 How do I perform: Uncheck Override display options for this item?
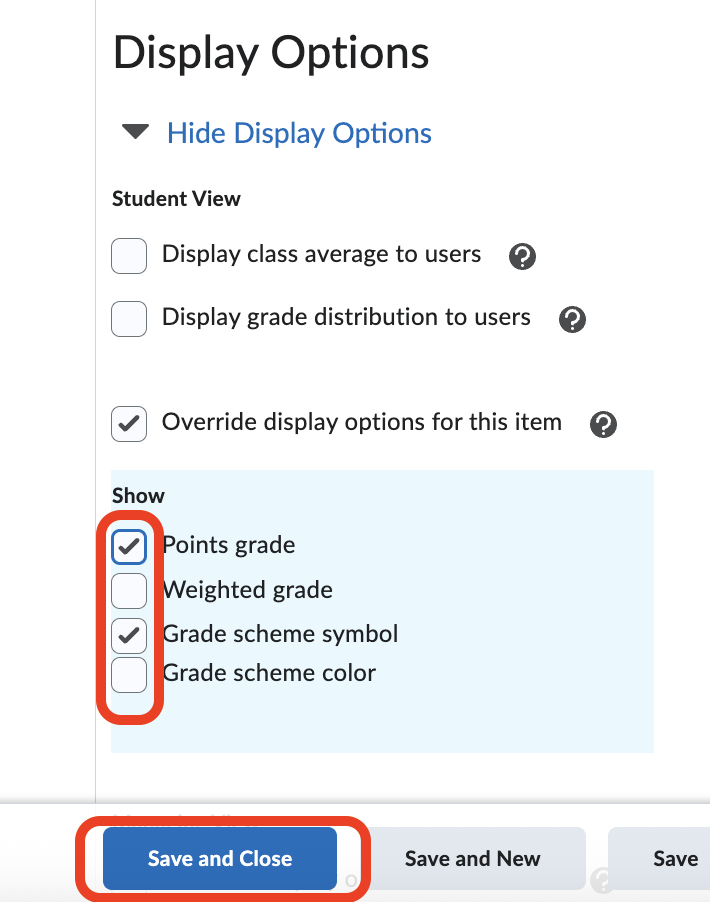pyautogui.click(x=129, y=423)
